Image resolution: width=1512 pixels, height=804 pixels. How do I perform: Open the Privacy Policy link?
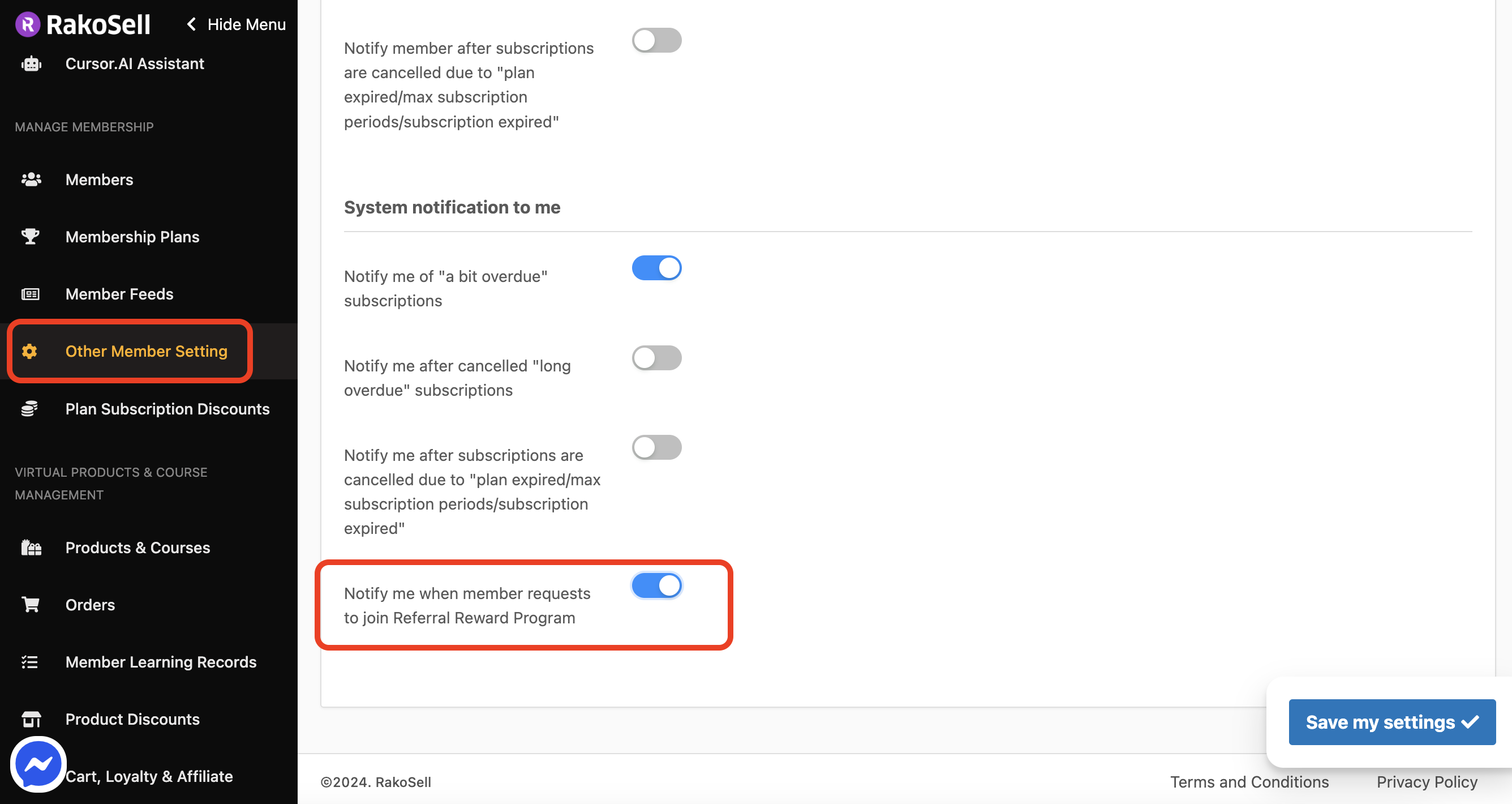point(1427,781)
